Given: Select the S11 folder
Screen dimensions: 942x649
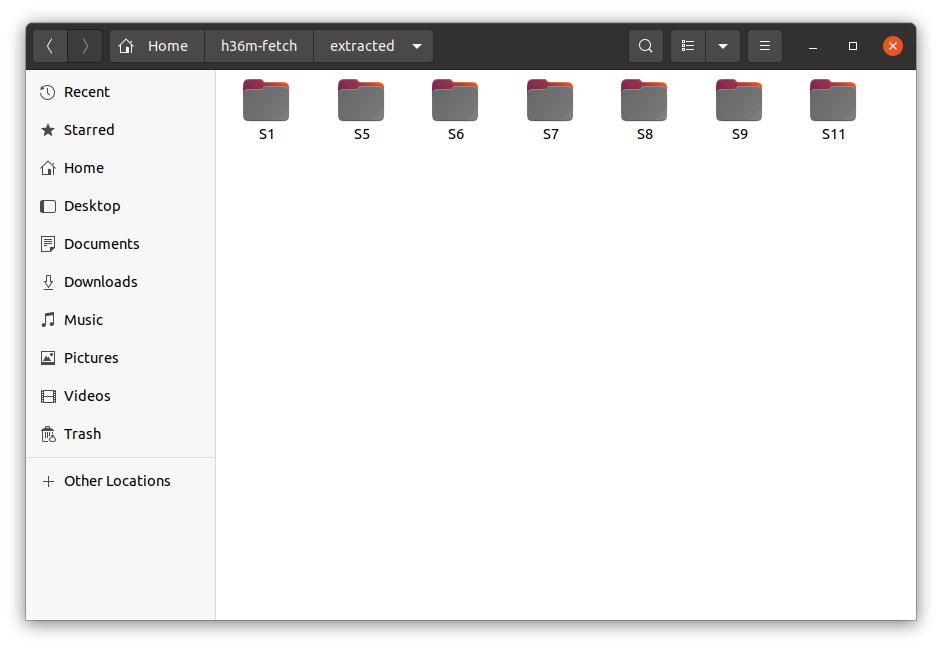Looking at the screenshot, I should coord(833,111).
